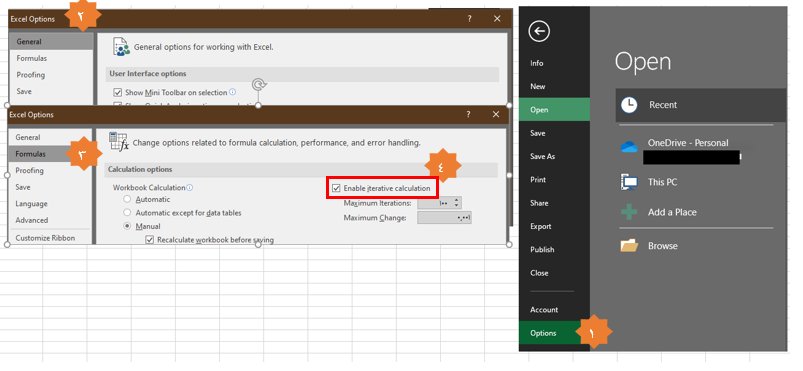The height and width of the screenshot is (371, 803).
Task: Choose Save As in the Backstage menu
Action: 542,156
